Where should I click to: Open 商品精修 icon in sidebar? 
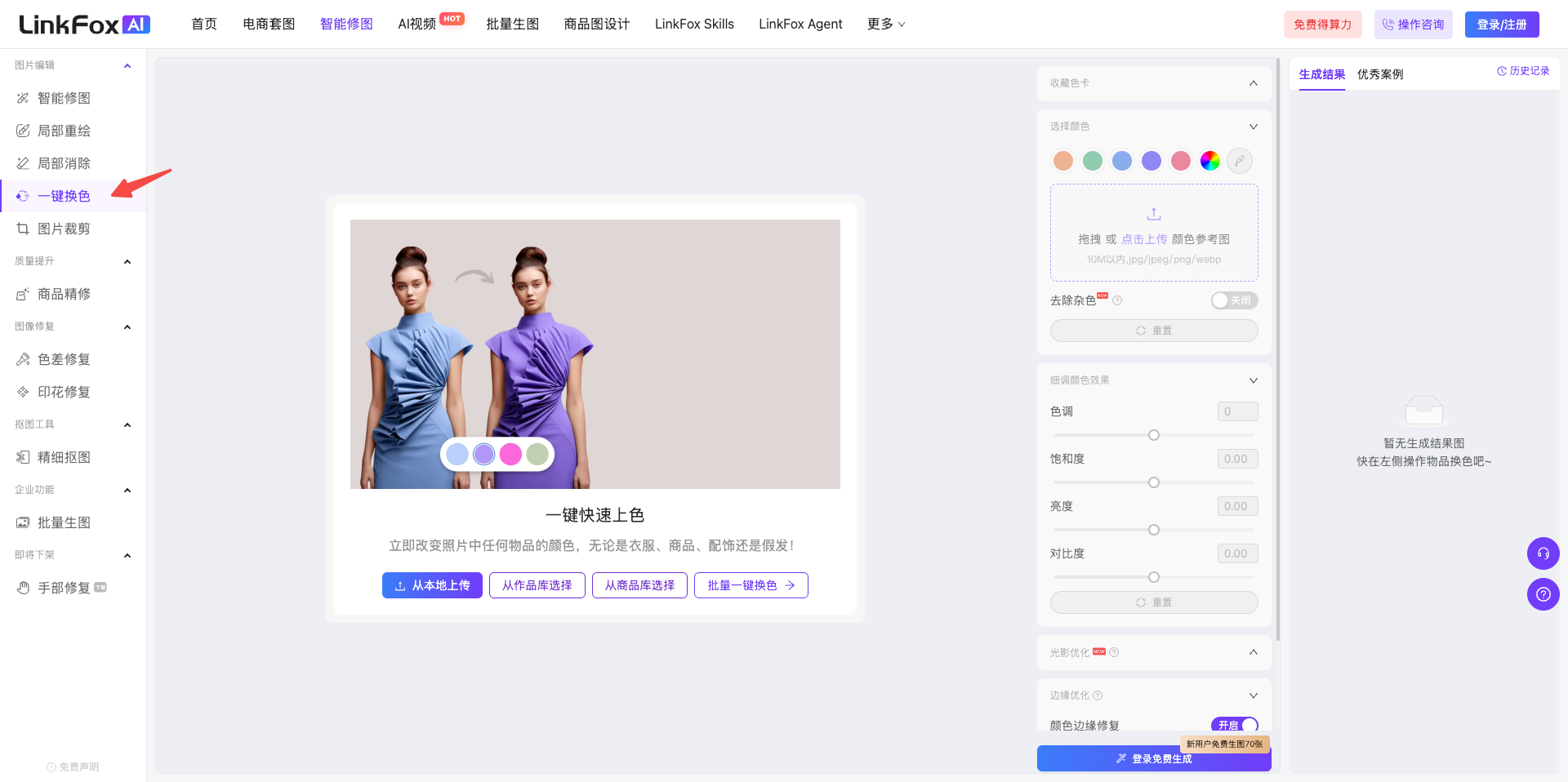[x=23, y=294]
